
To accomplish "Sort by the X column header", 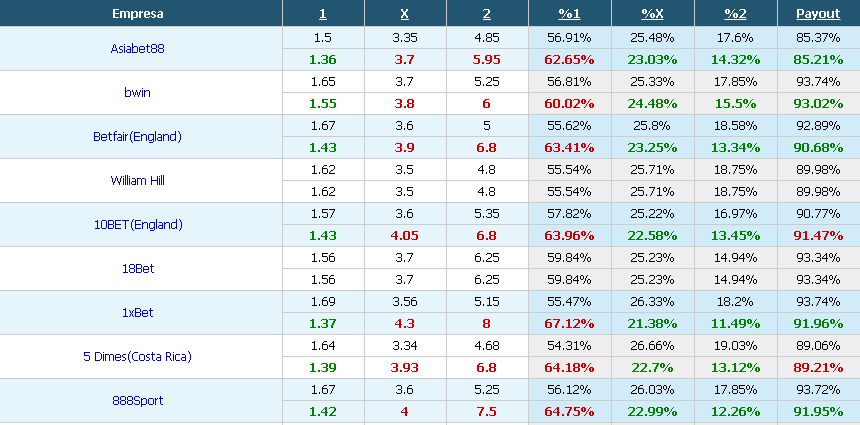I will point(404,14).
